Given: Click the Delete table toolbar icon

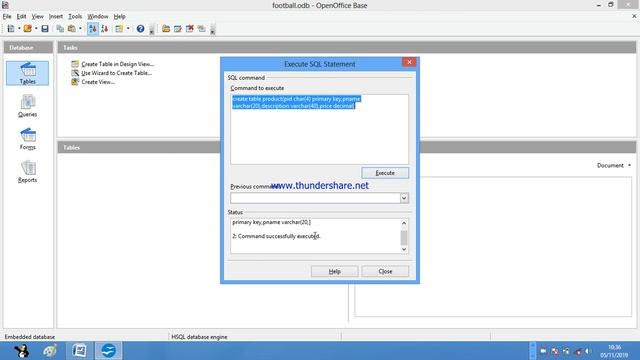Looking at the screenshot, I should 189,29.
